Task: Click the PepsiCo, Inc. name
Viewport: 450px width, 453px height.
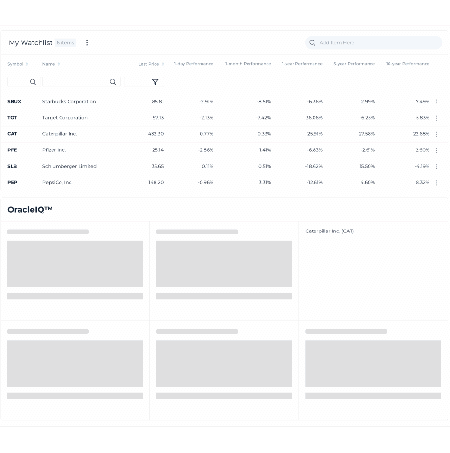Action: point(57,182)
